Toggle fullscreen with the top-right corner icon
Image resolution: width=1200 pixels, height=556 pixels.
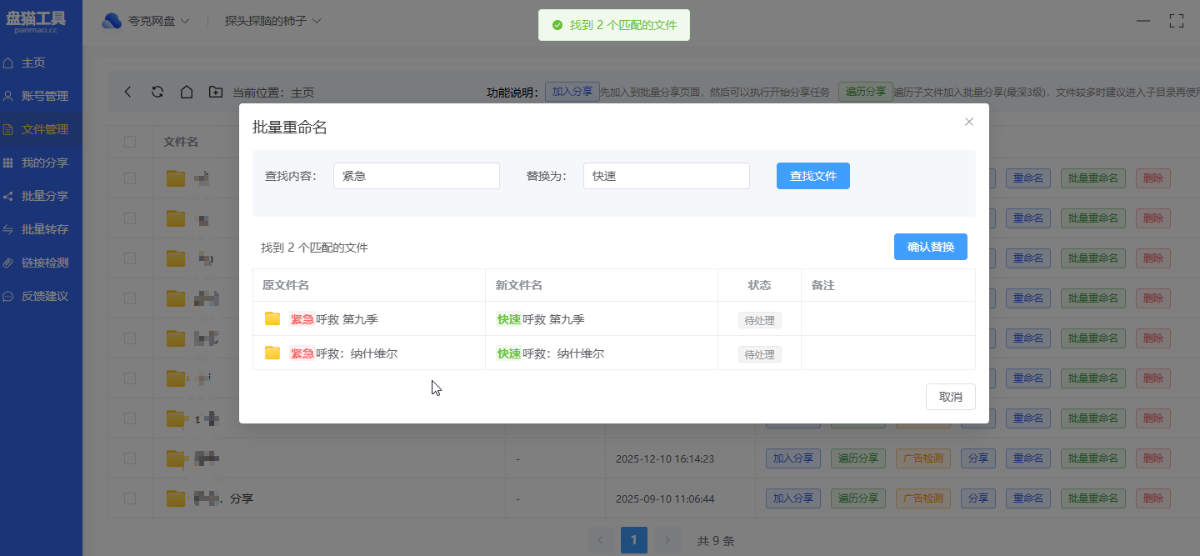[x=1176, y=21]
